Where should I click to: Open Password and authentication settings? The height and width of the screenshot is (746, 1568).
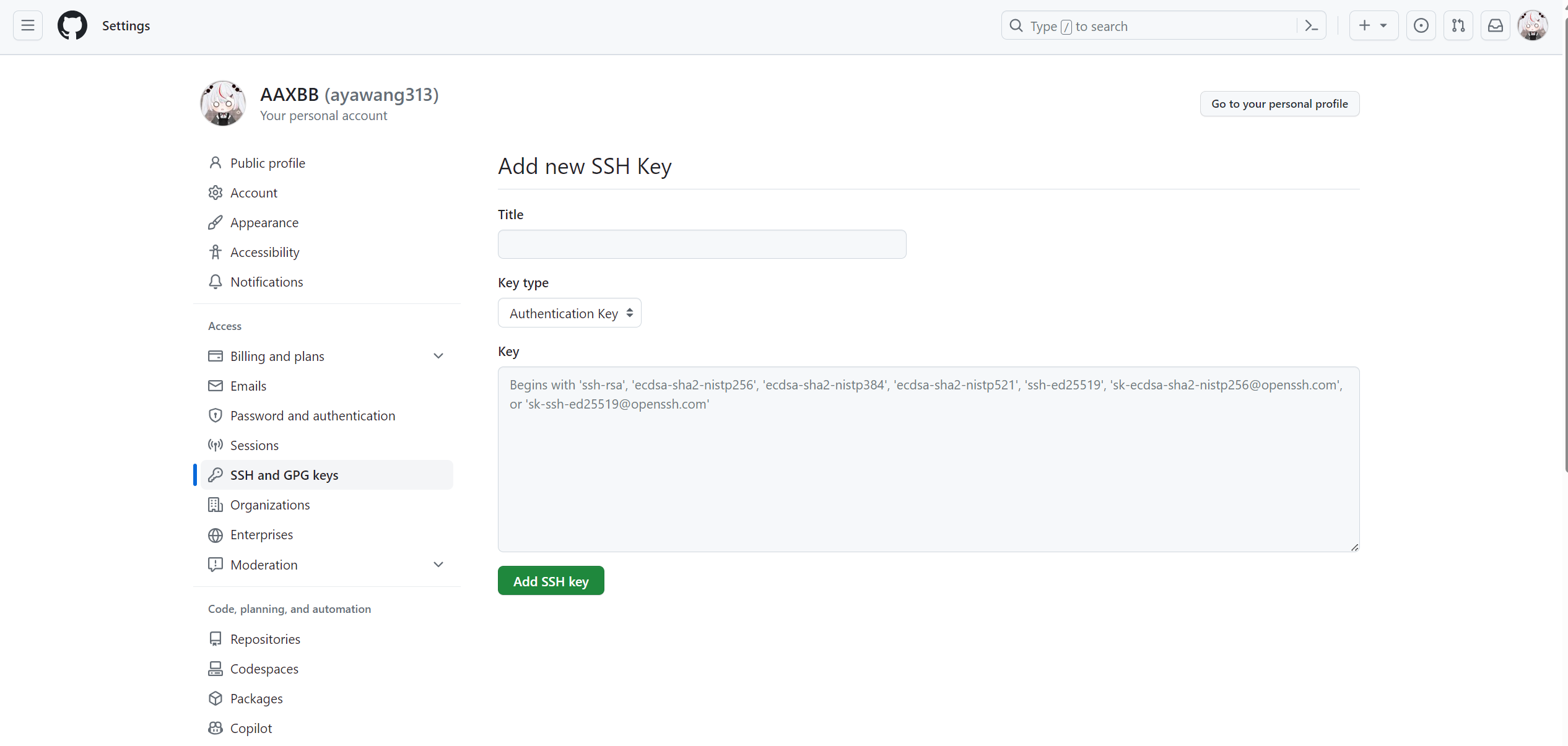click(x=312, y=415)
